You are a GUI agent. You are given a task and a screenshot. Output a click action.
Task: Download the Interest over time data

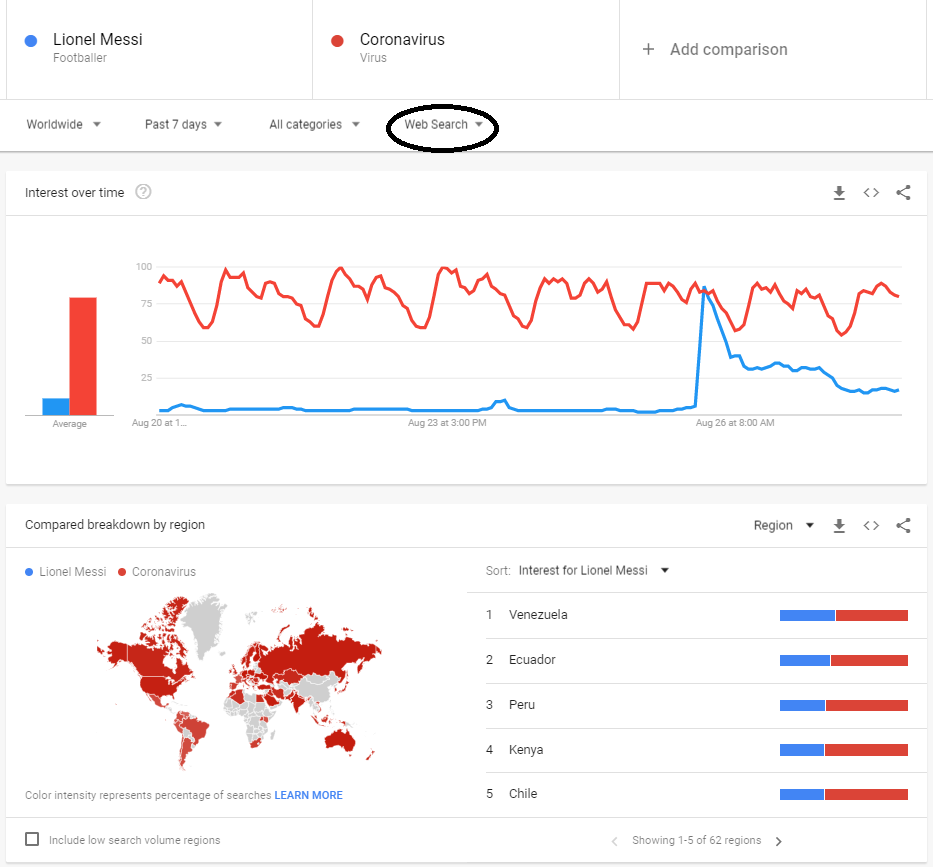[x=839, y=193]
